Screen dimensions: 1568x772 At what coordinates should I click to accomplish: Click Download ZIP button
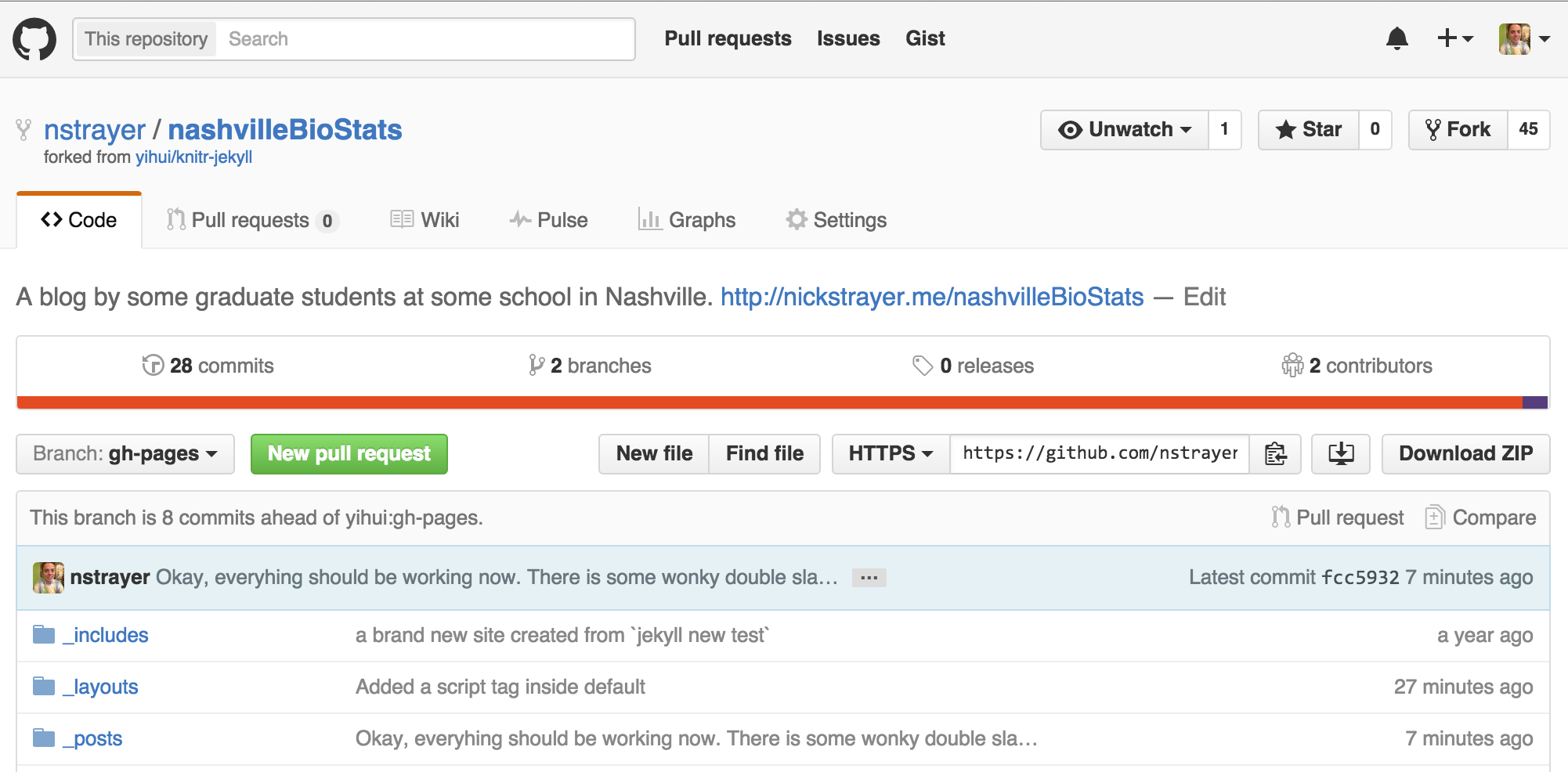coord(1465,454)
